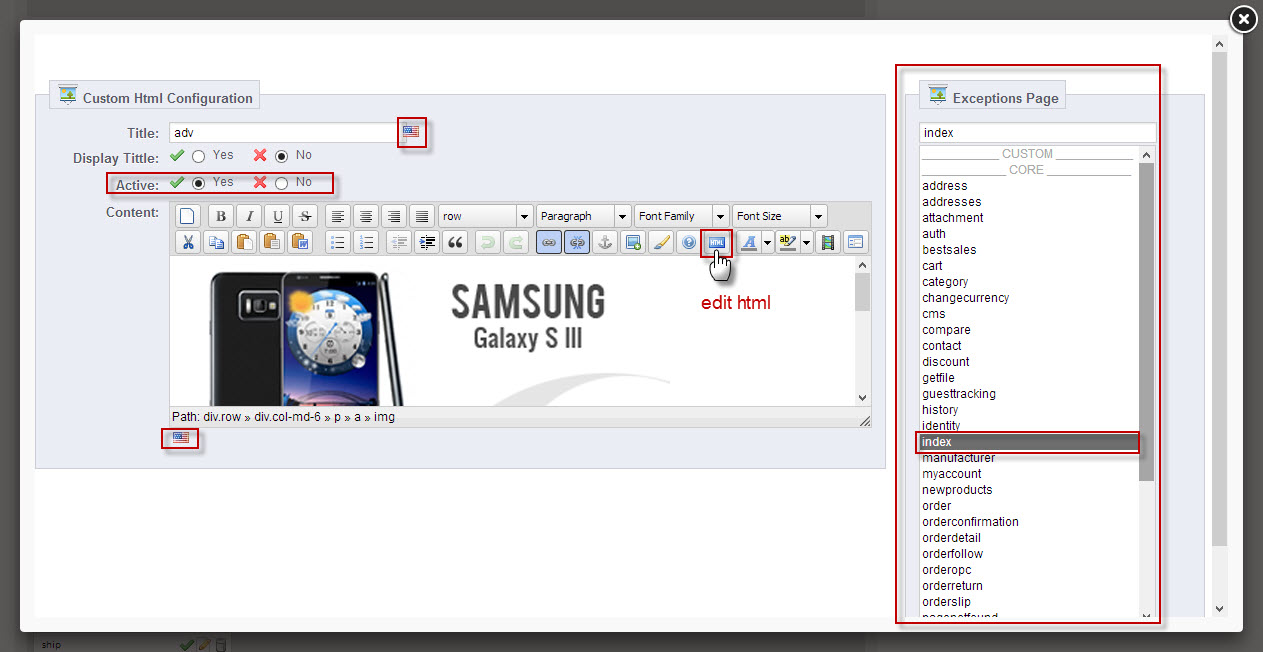Click the flag icon below the editor
This screenshot has width=1263, height=652.
[x=181, y=438]
